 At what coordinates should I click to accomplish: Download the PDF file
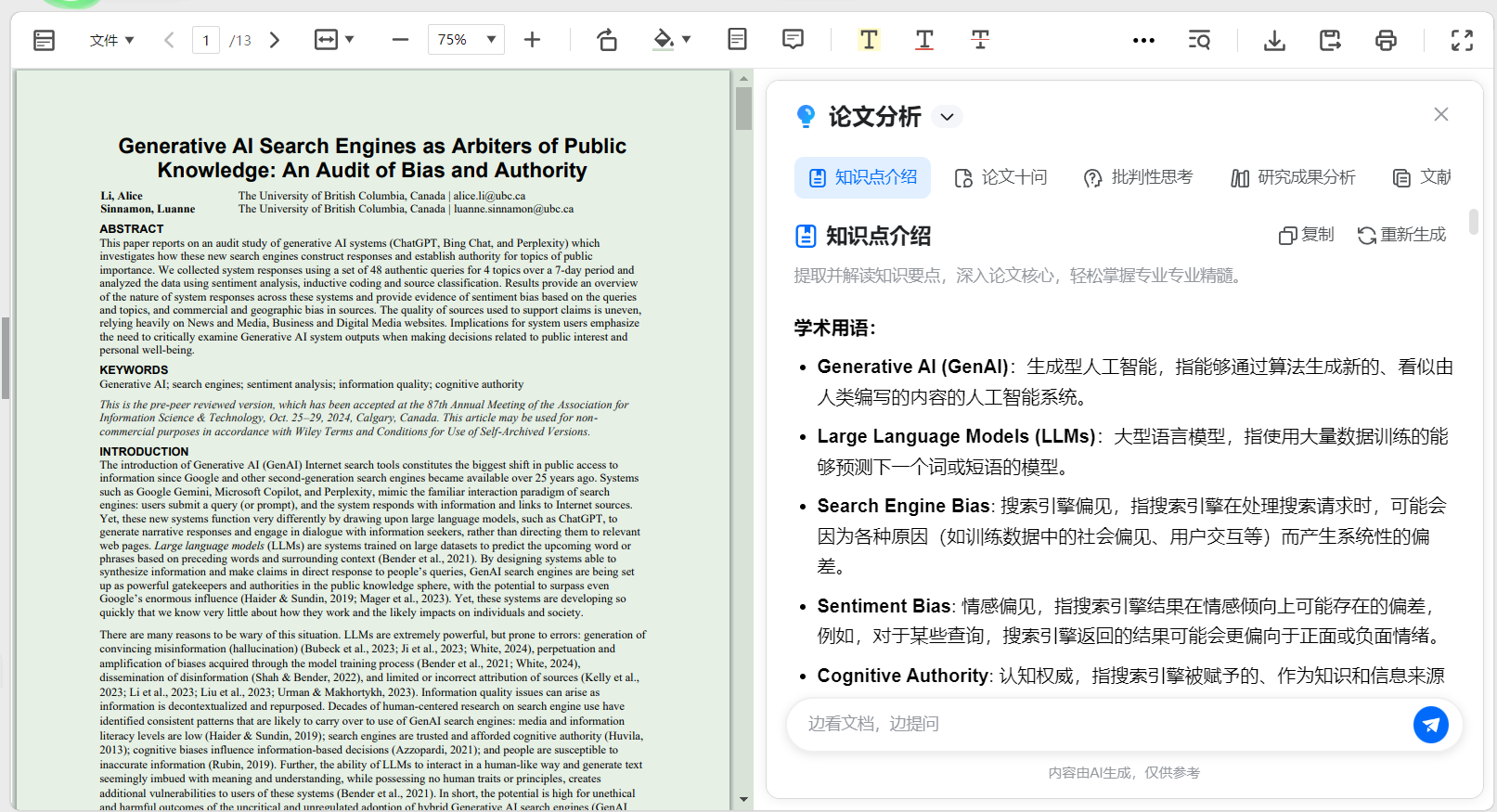1274,40
